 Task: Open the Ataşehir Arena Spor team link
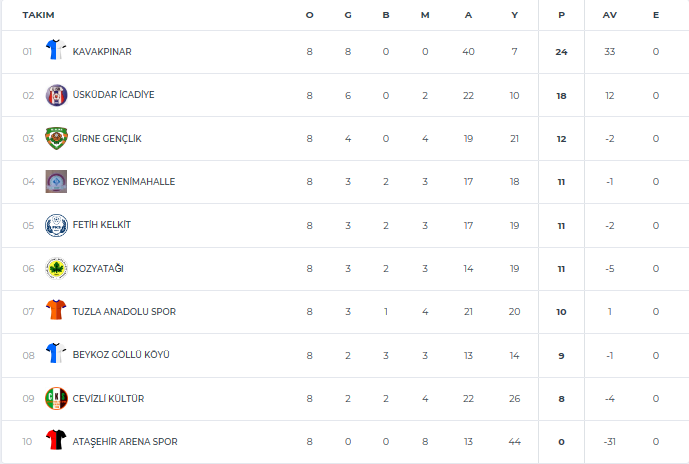tap(125, 442)
